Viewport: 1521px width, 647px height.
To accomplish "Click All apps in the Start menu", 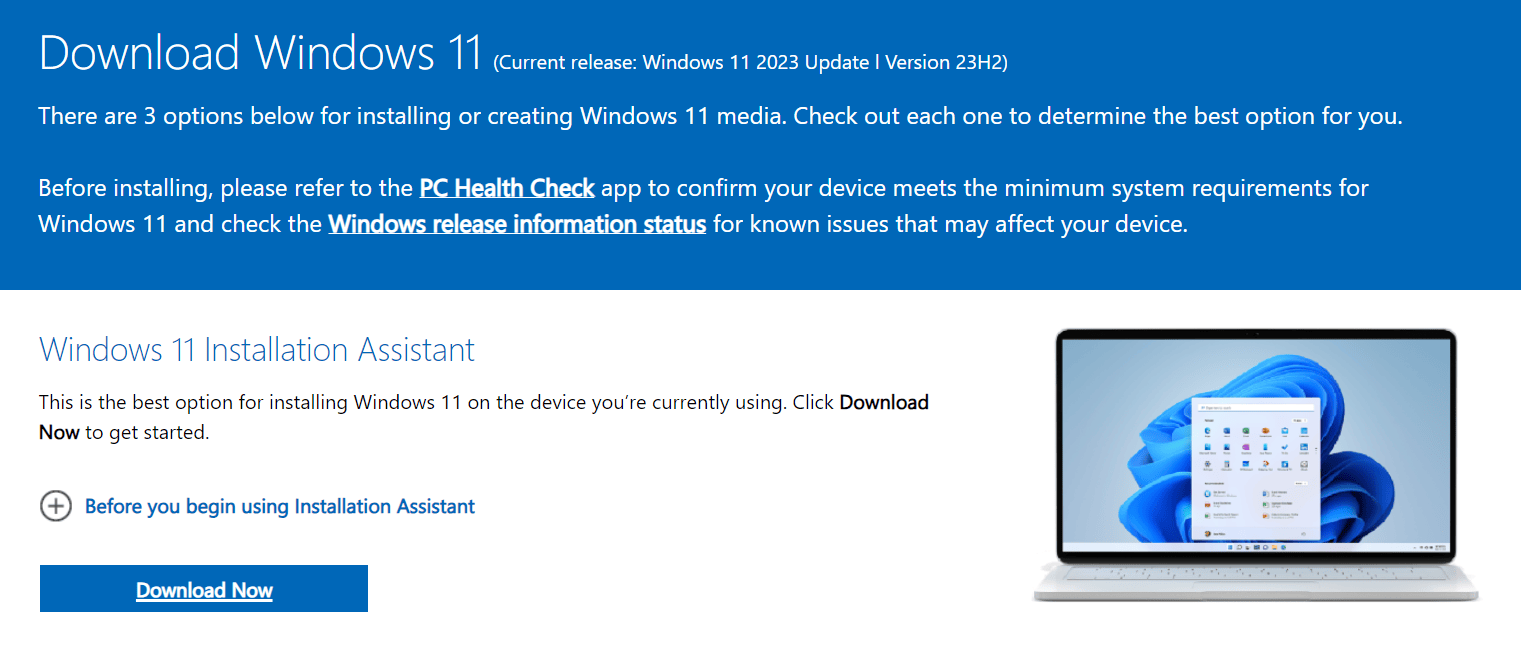I will (1300, 420).
